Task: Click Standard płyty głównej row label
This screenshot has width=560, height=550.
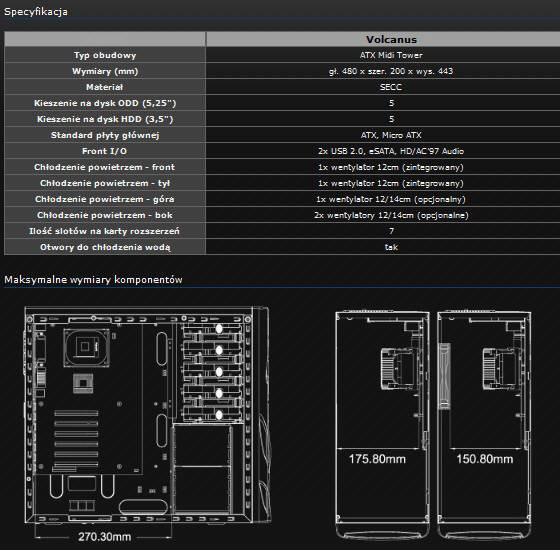Action: (x=105, y=135)
